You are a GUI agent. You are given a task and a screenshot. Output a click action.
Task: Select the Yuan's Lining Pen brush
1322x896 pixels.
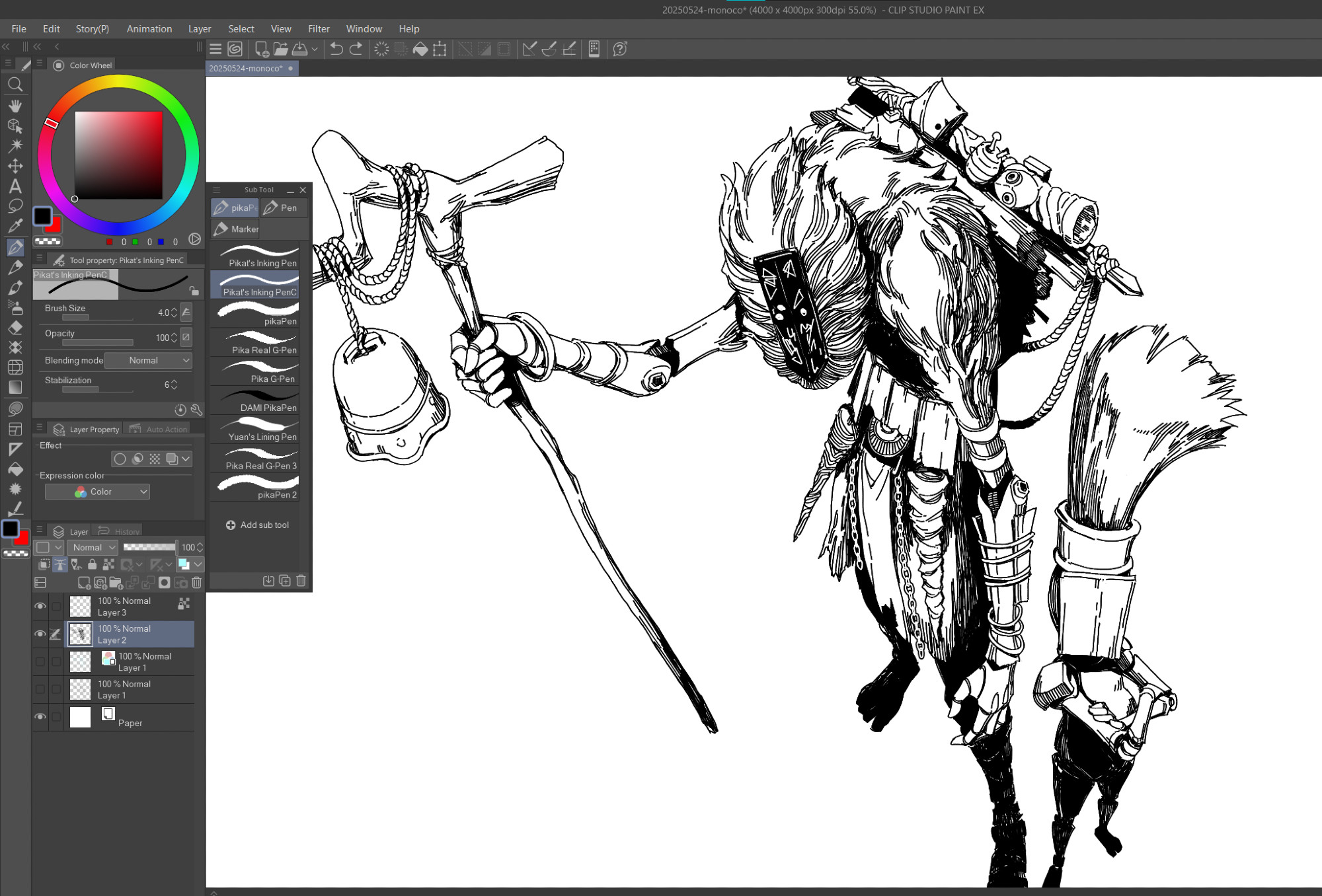[x=255, y=429]
